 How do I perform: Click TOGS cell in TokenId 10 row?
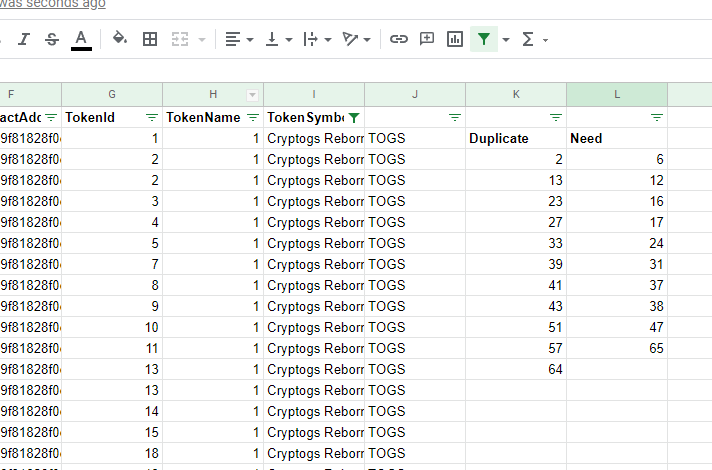coord(415,327)
